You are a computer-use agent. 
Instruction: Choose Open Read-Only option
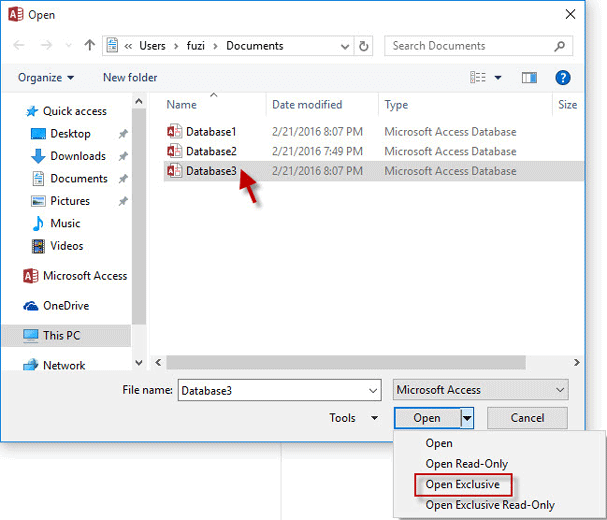point(466,463)
